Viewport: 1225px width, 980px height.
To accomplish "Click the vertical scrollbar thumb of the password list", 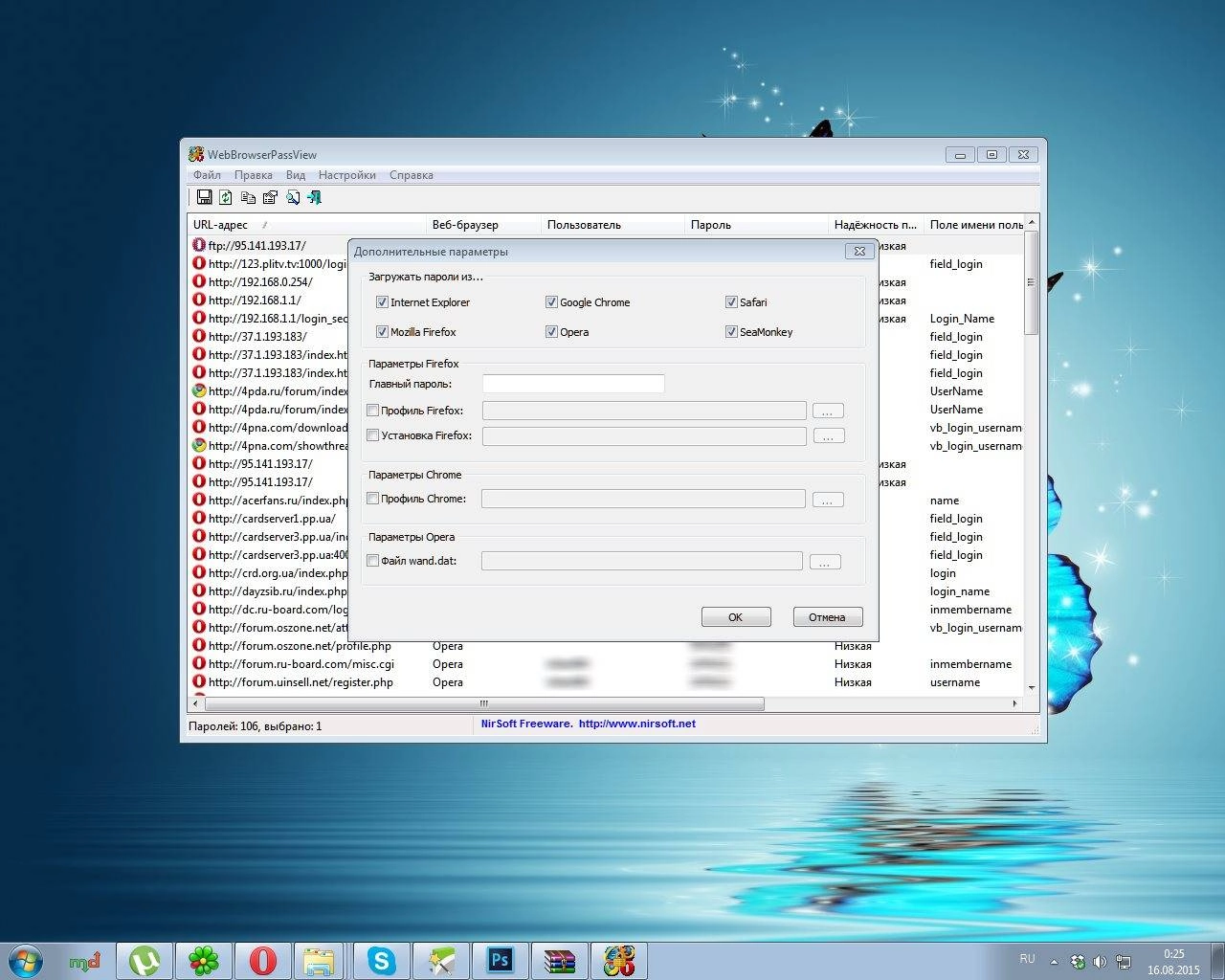I will coord(1031,282).
